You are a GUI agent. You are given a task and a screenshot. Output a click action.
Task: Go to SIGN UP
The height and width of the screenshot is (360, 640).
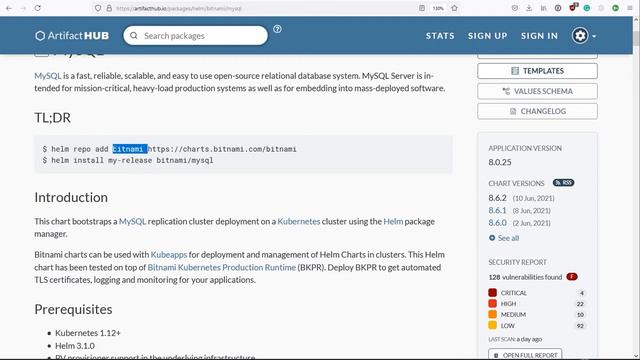(x=488, y=36)
